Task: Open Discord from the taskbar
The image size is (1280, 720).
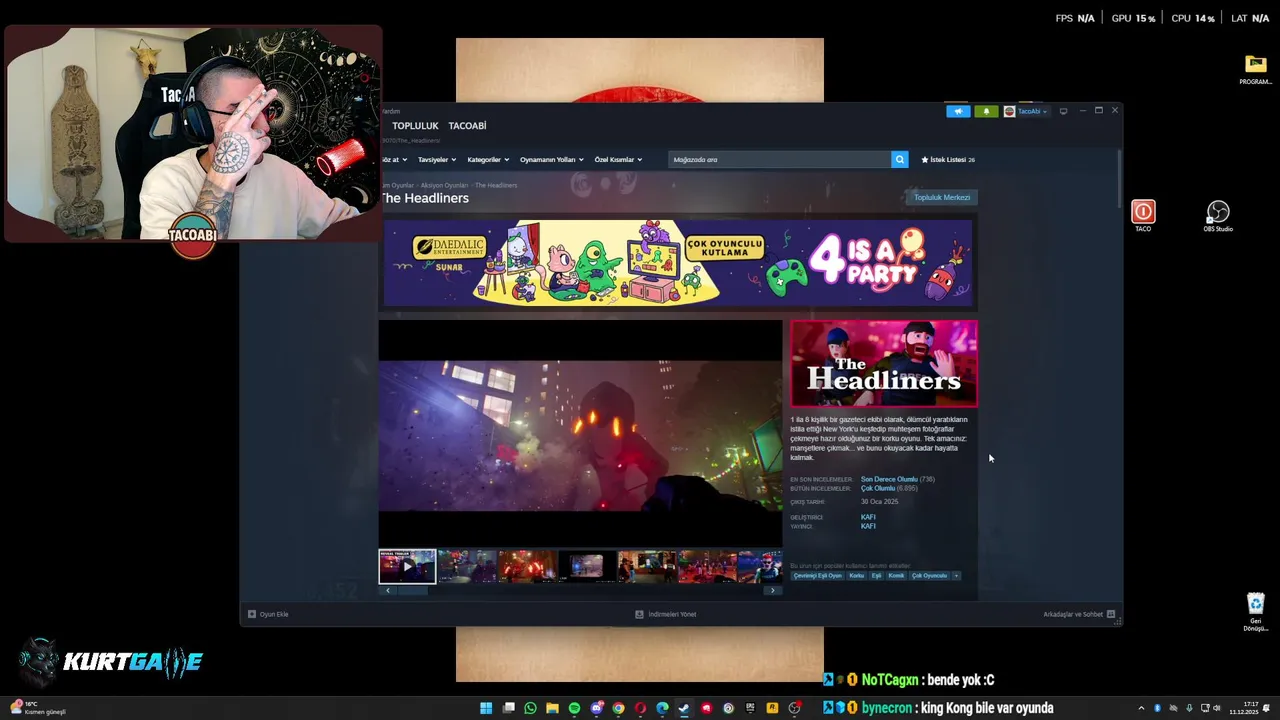Action: [596, 708]
